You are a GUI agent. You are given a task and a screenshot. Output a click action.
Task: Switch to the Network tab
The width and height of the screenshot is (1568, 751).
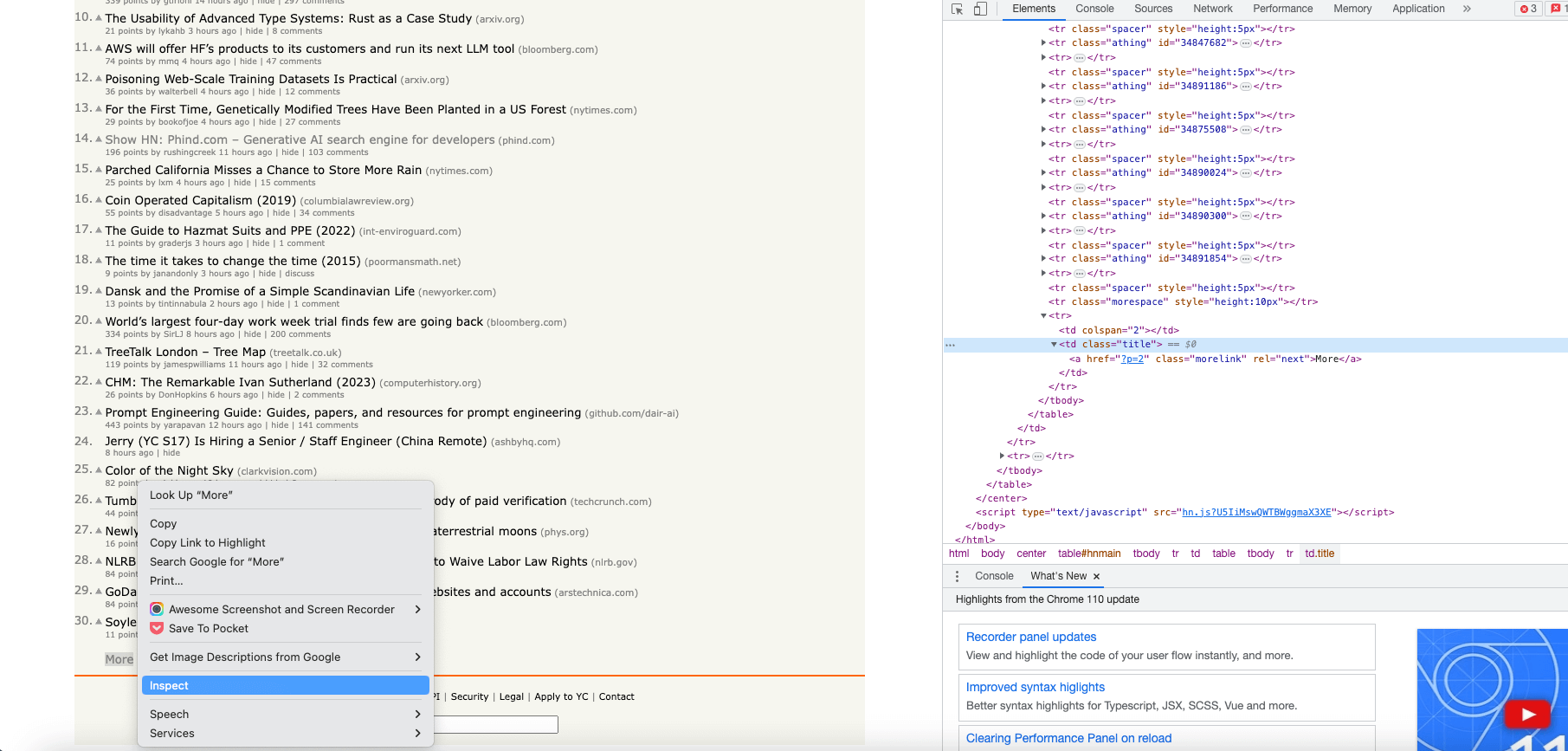(x=1212, y=9)
